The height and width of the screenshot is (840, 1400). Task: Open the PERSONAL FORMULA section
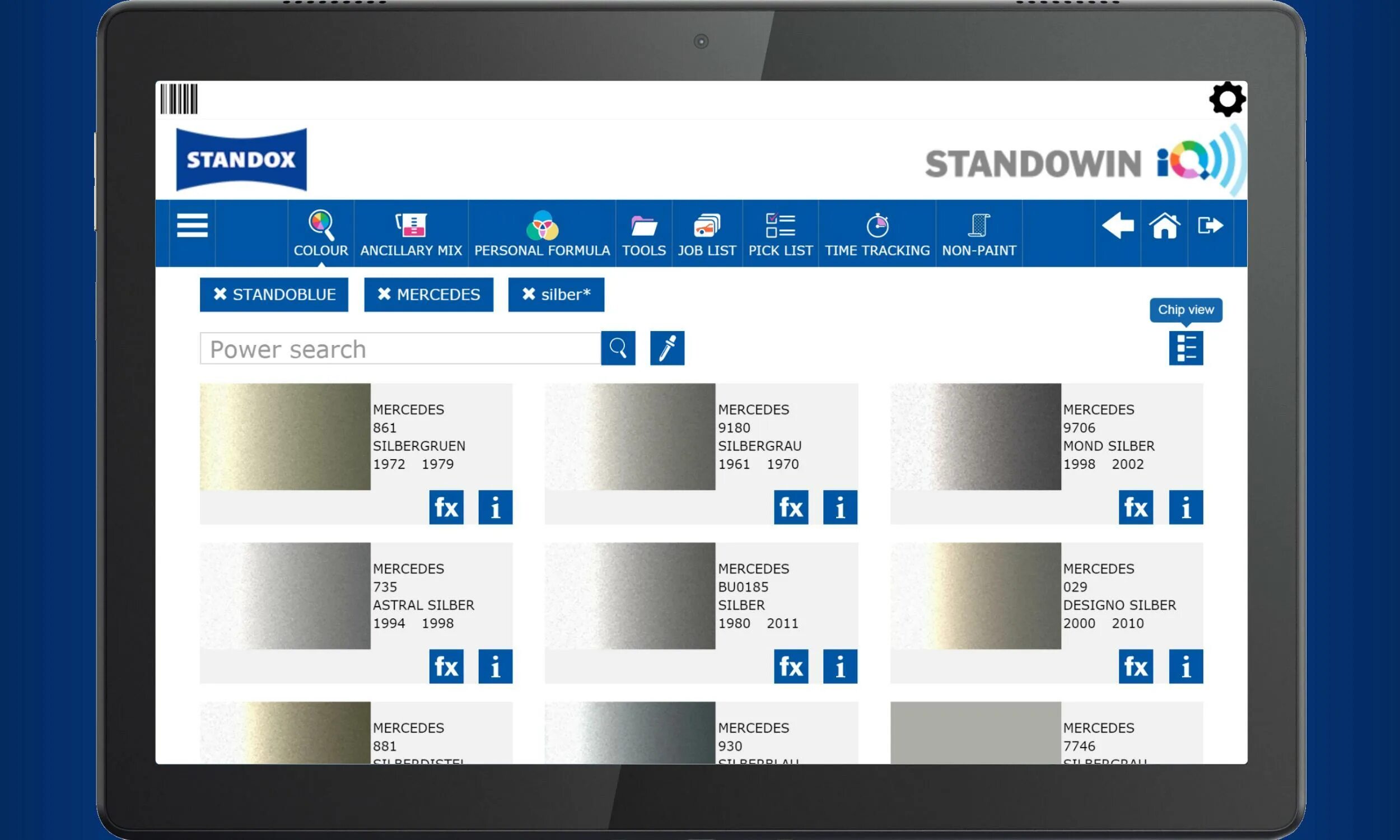pyautogui.click(x=542, y=234)
